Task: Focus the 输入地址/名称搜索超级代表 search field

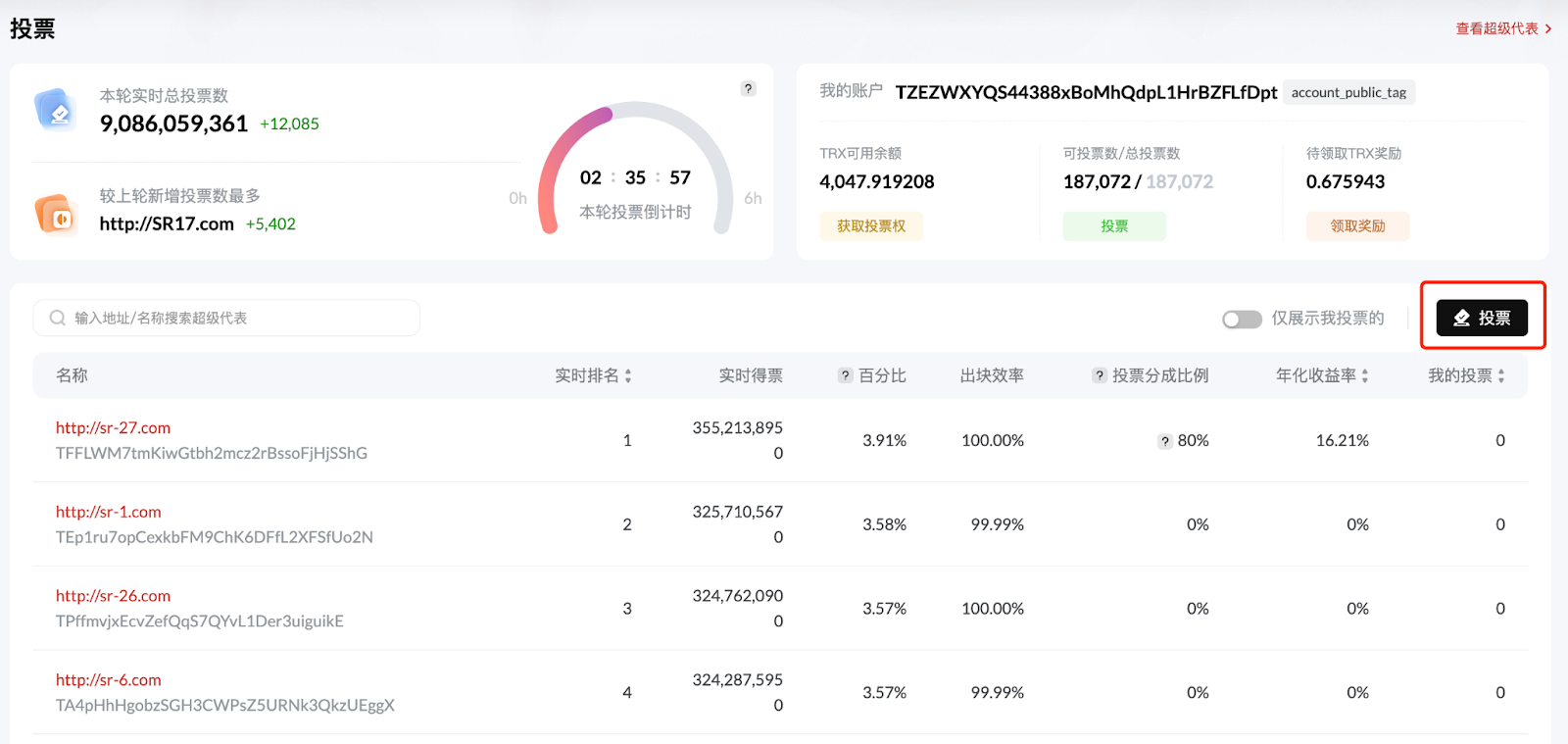Action: coord(226,318)
